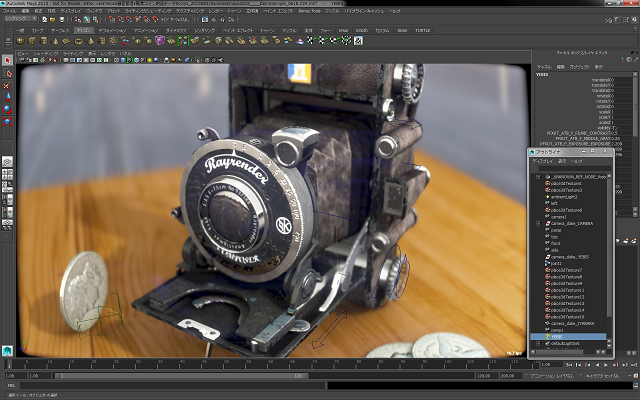
Task: Switch to four-view layout icon
Action: pyautogui.click(x=7, y=175)
